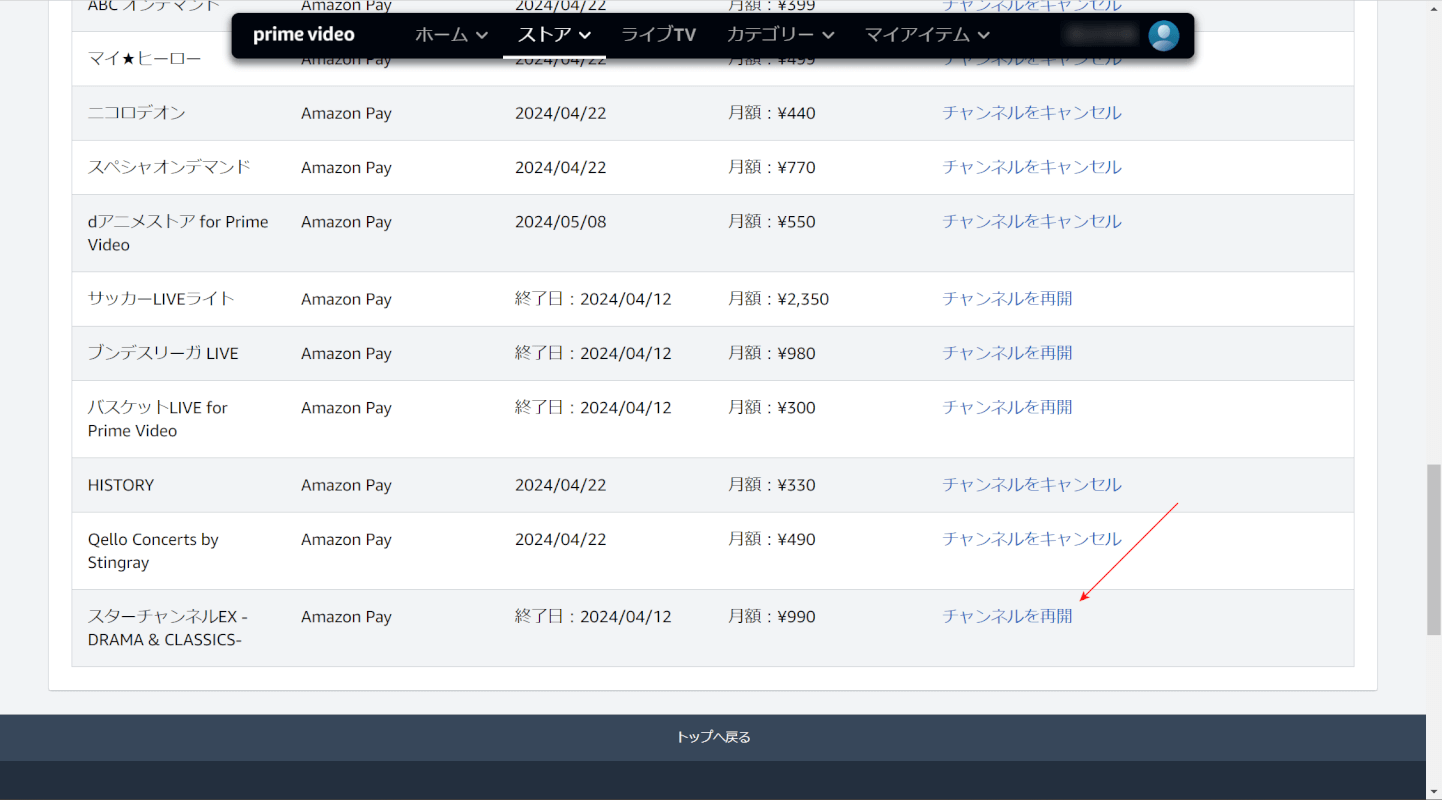Click スターチャンネルEX row's 終了日：2024/04/12
1442x800 pixels.
[x=593, y=617]
